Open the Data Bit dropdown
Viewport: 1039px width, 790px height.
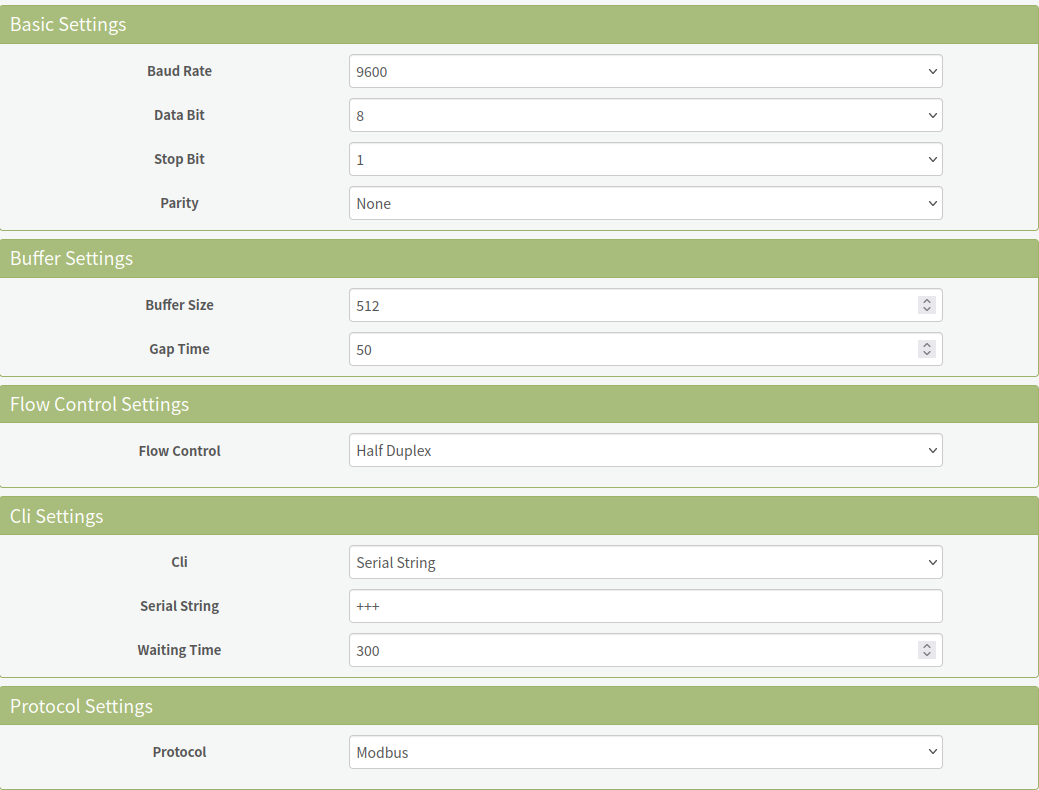coord(645,115)
